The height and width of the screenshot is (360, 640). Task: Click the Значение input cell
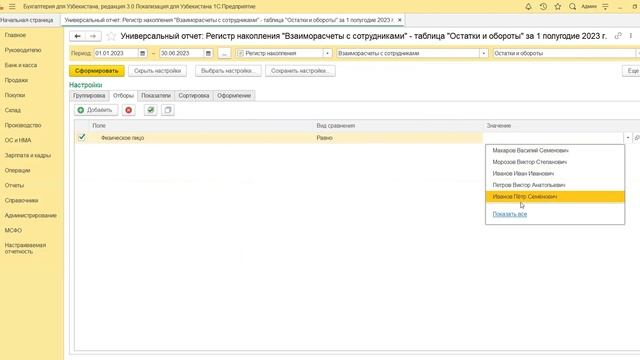tap(553, 138)
